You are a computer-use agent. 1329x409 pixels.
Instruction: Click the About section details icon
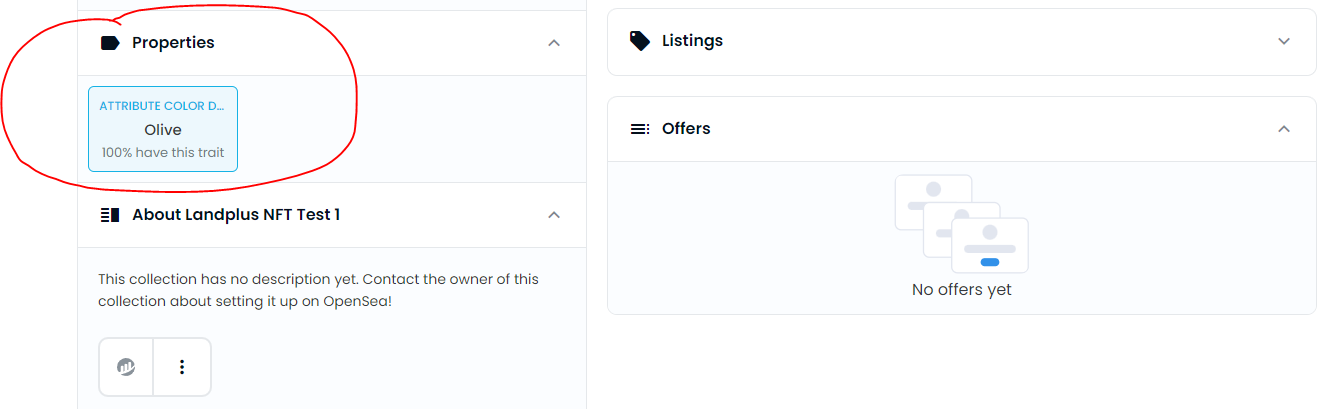[x=110, y=215]
